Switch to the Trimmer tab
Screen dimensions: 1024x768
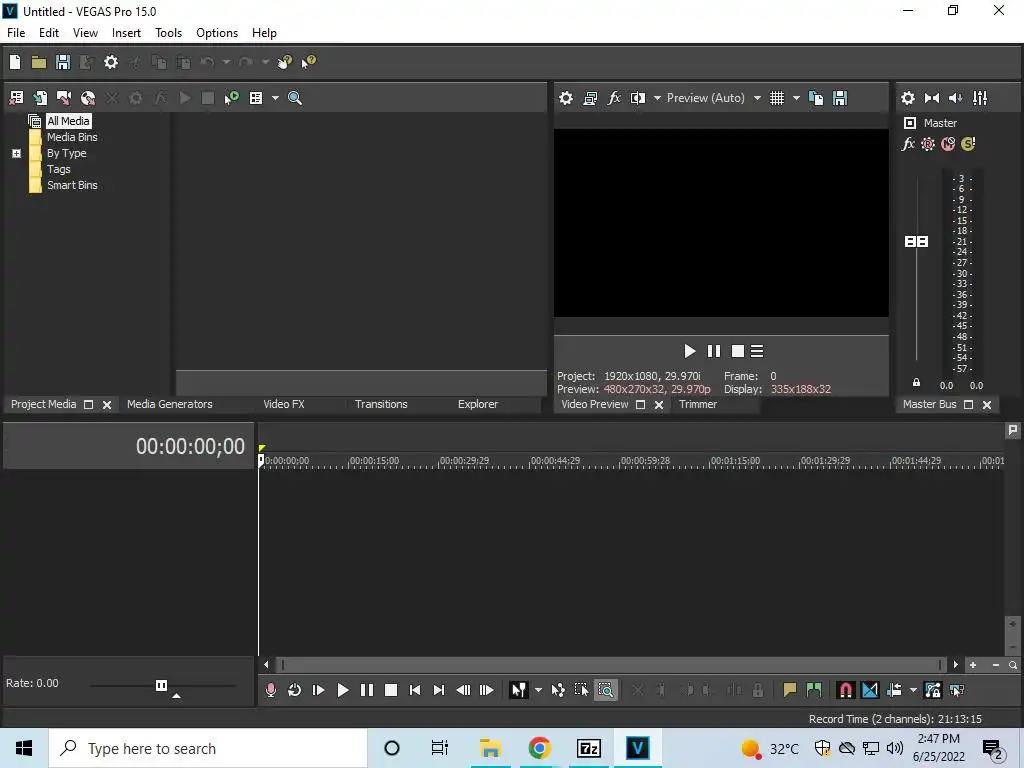coord(697,404)
